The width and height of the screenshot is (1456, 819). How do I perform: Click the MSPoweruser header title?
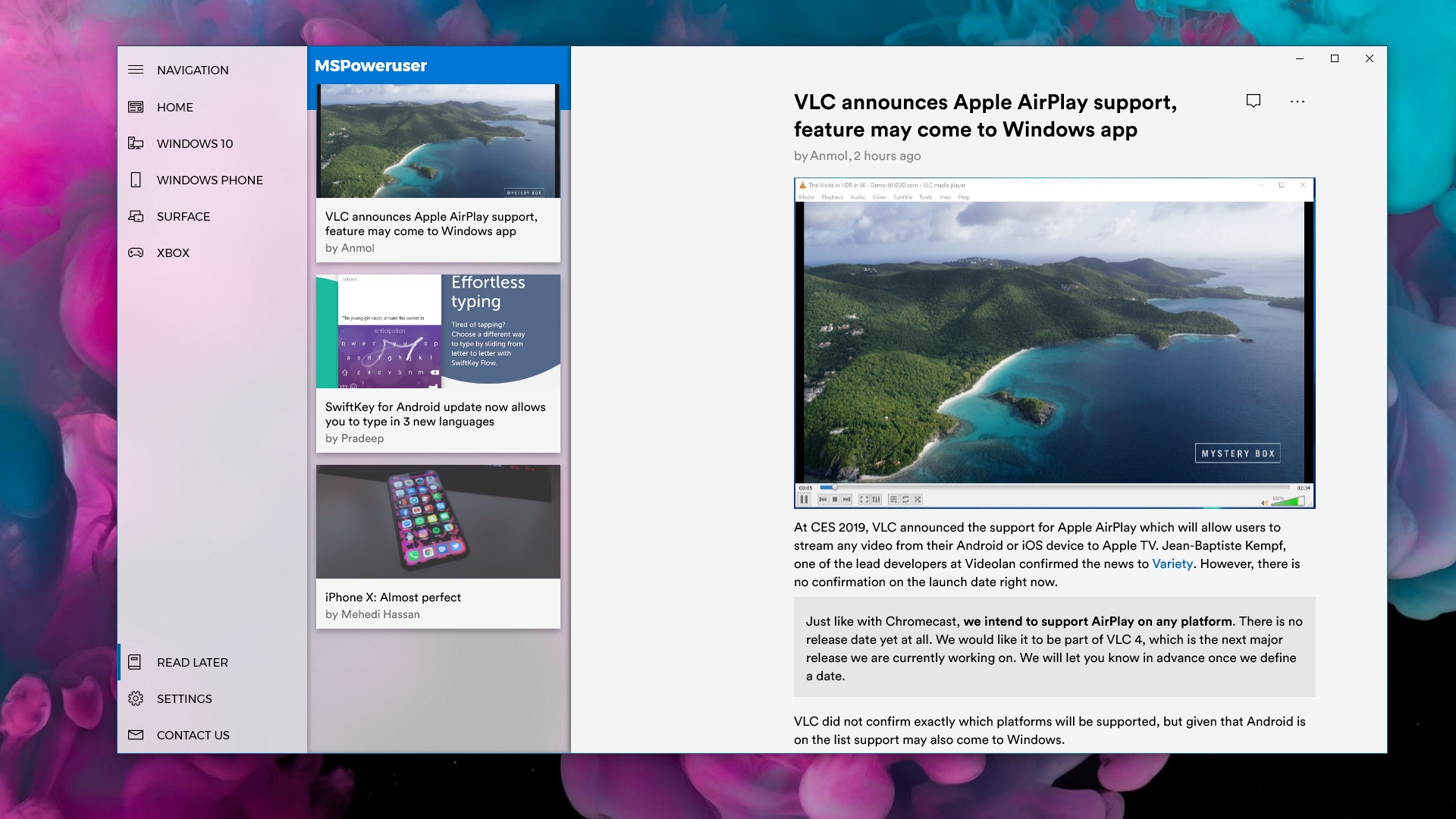pos(371,66)
